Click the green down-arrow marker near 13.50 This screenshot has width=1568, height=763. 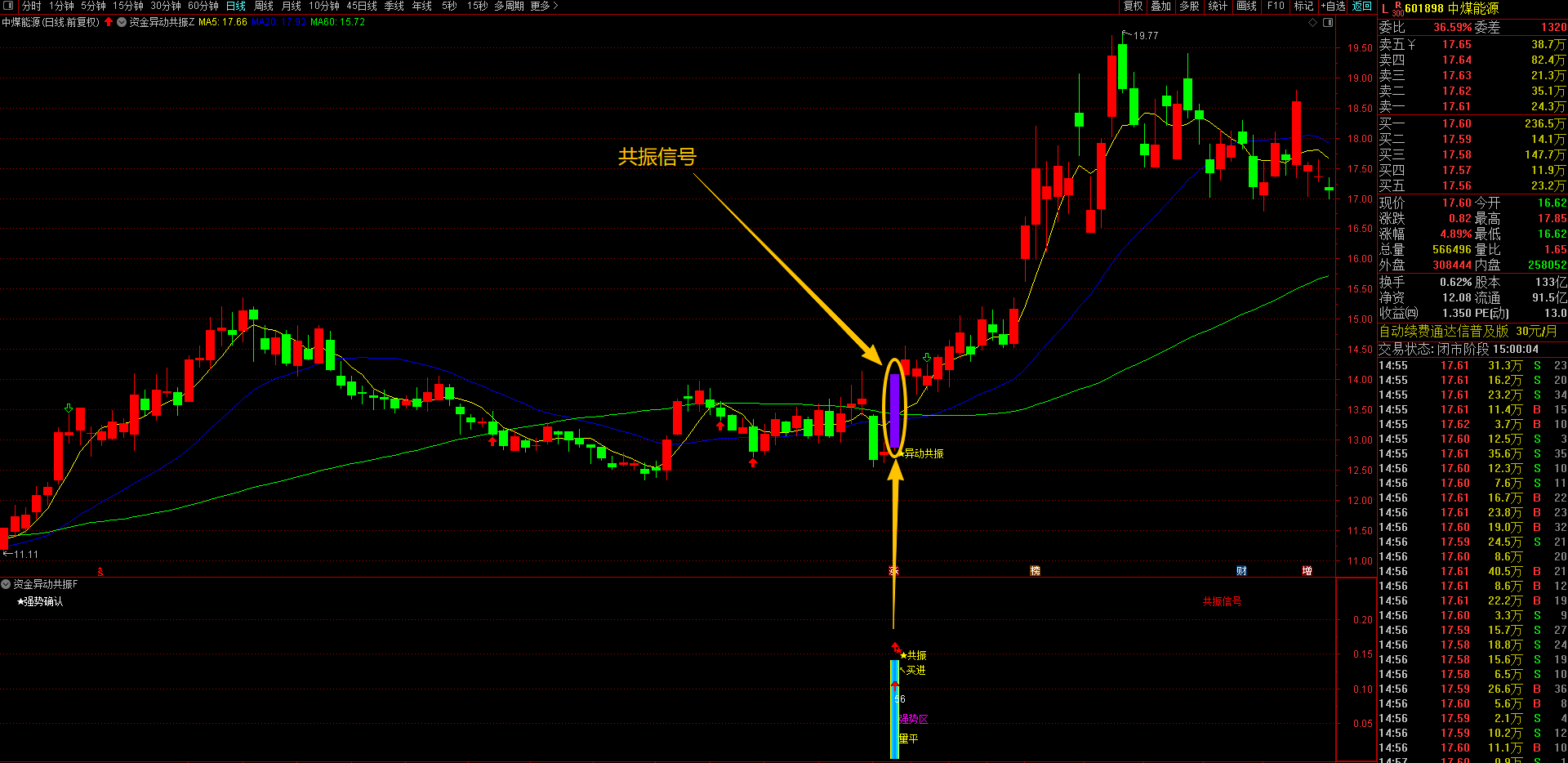pyautogui.click(x=69, y=408)
